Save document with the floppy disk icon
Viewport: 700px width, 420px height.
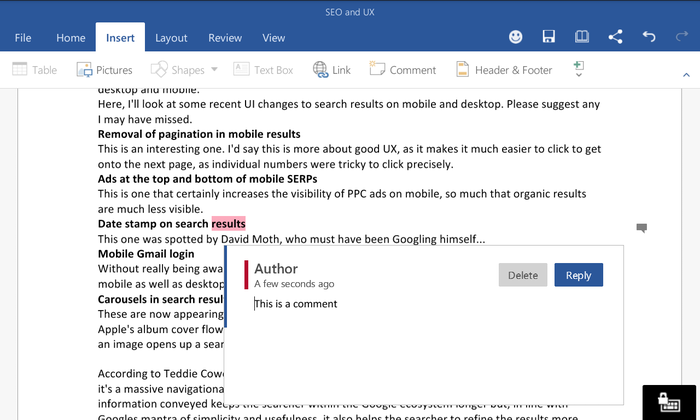(548, 37)
